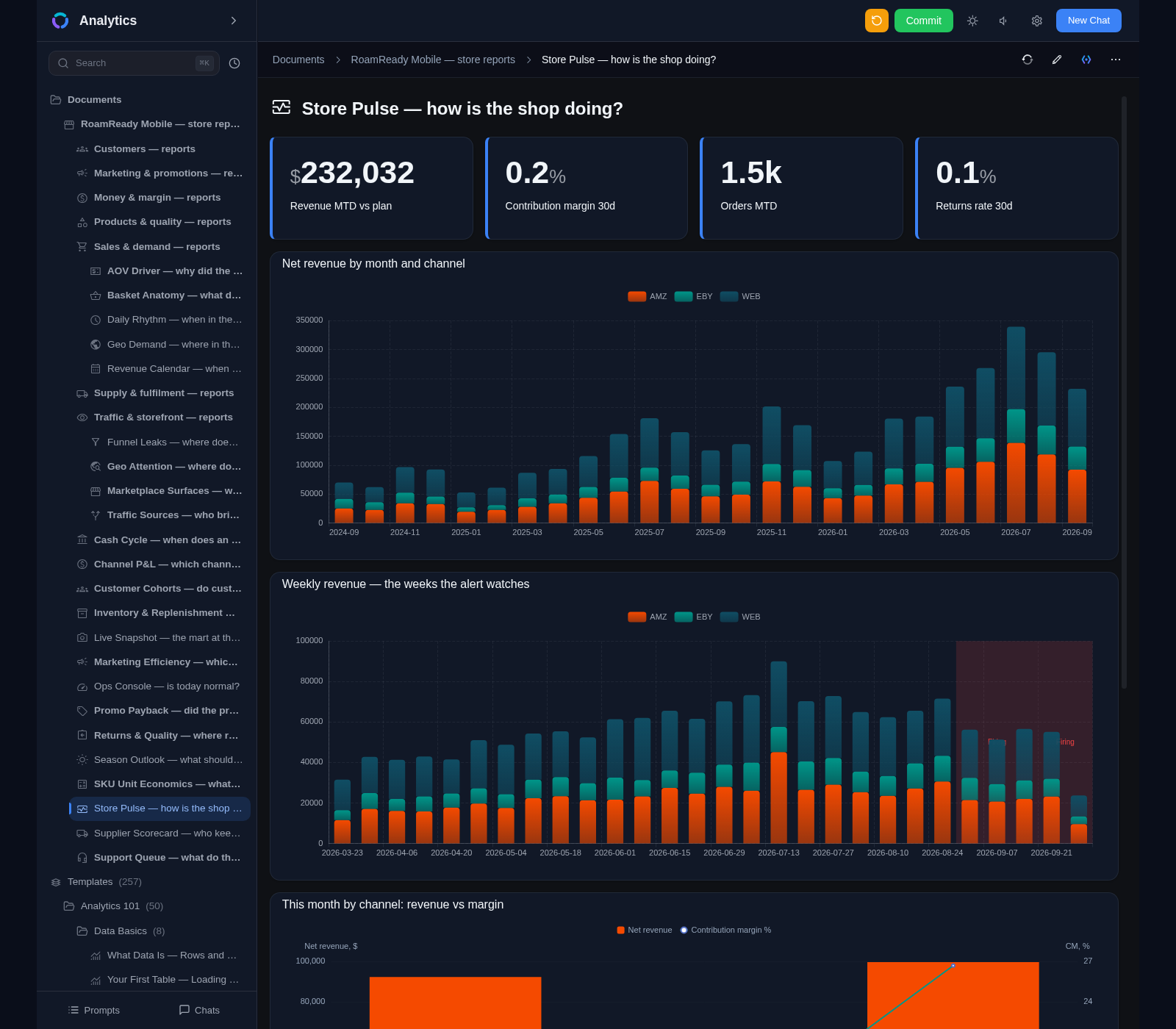The height and width of the screenshot is (1029, 1176).
Task: Toggle the sound speaker icon
Action: [x=1004, y=21]
